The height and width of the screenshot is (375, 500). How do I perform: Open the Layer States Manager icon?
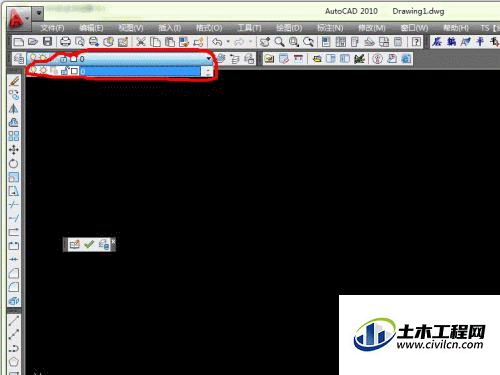point(250,59)
